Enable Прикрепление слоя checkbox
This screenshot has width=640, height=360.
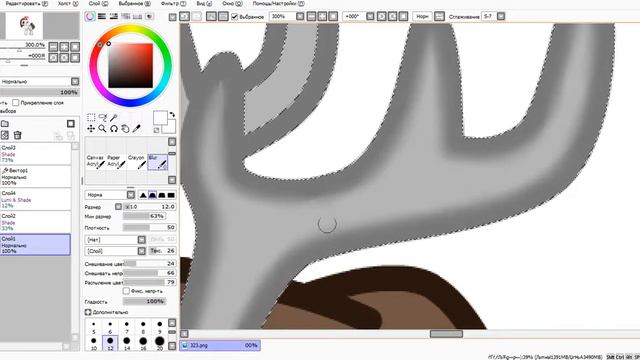tap(16, 102)
